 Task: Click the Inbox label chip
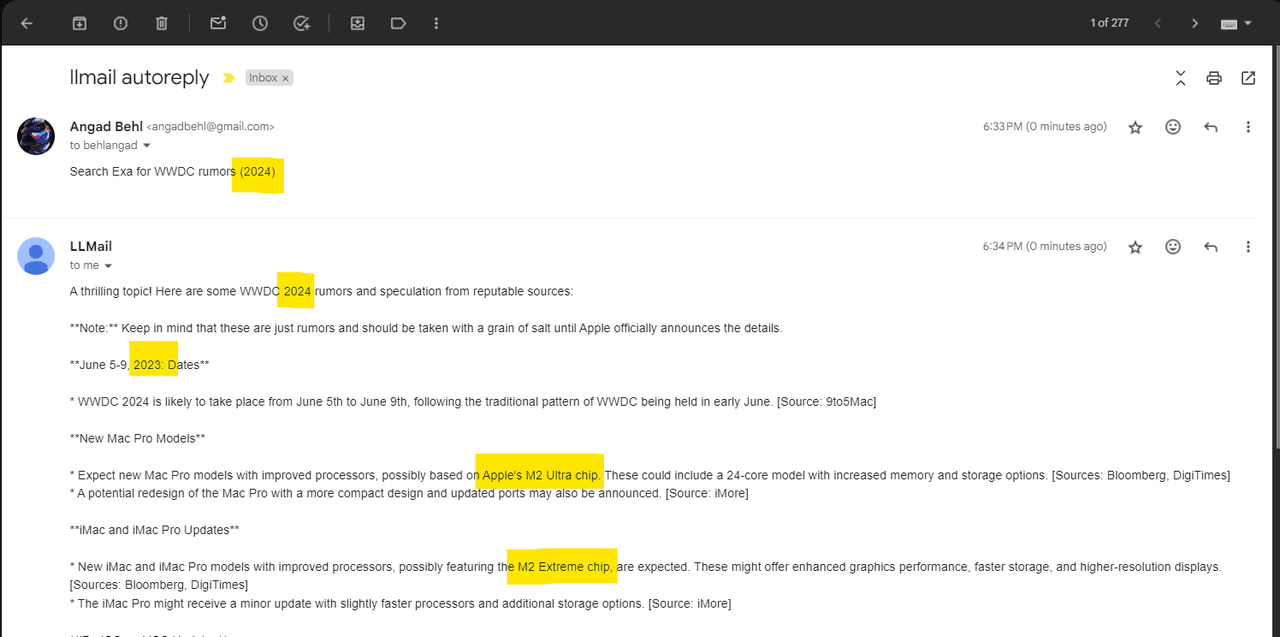(x=263, y=78)
